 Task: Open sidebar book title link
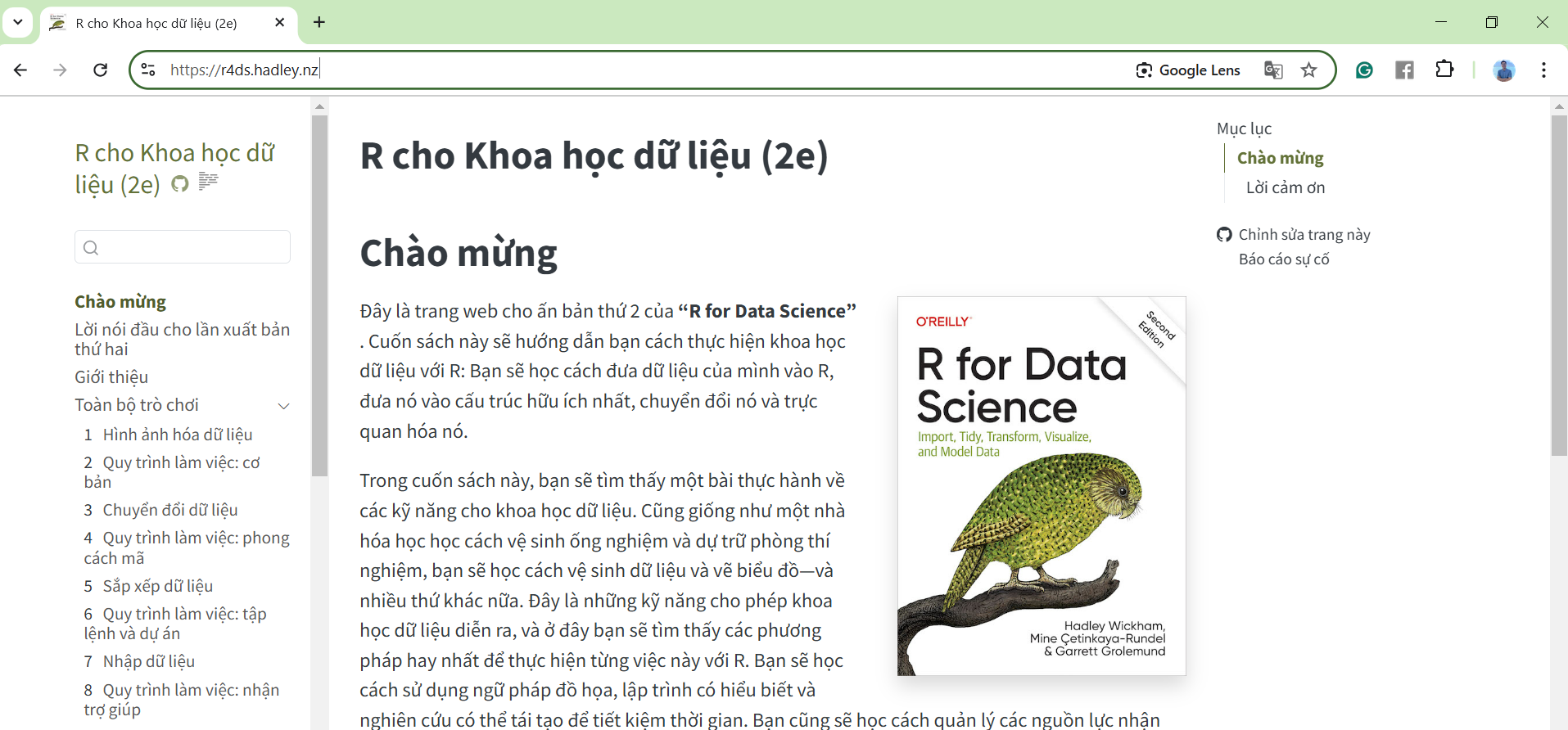(x=175, y=169)
